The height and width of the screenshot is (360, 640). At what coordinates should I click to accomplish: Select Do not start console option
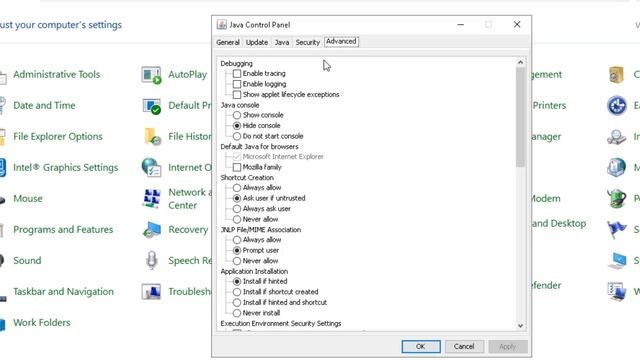(x=237, y=136)
